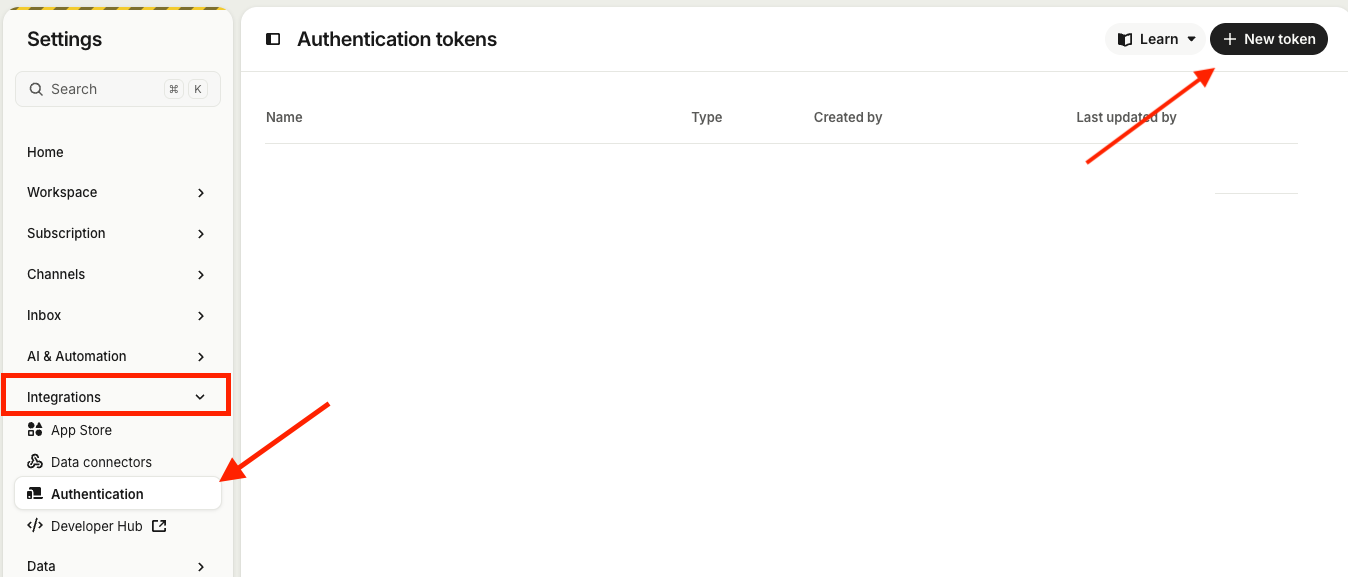Click the Authentication key icon
This screenshot has height=577, width=1348.
pos(35,494)
